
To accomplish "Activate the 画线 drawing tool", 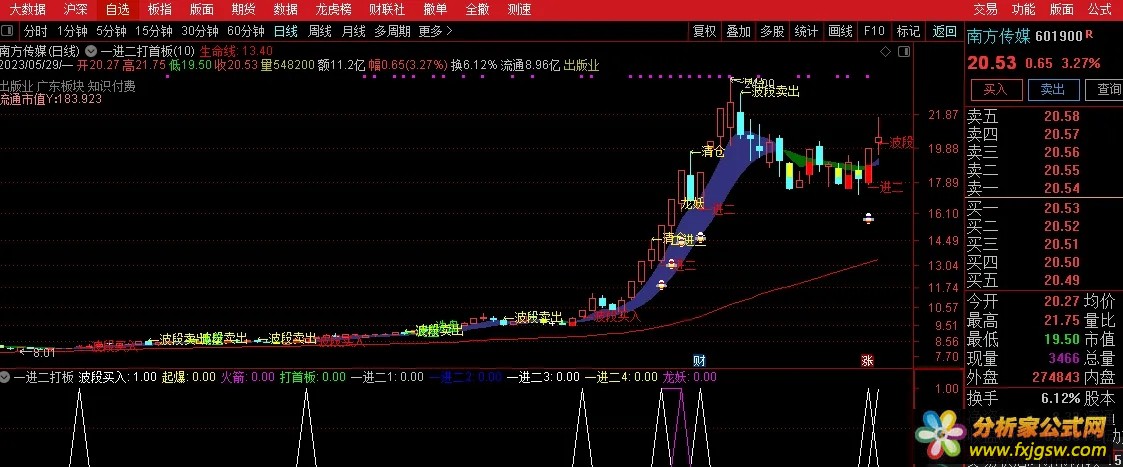I will click(840, 32).
